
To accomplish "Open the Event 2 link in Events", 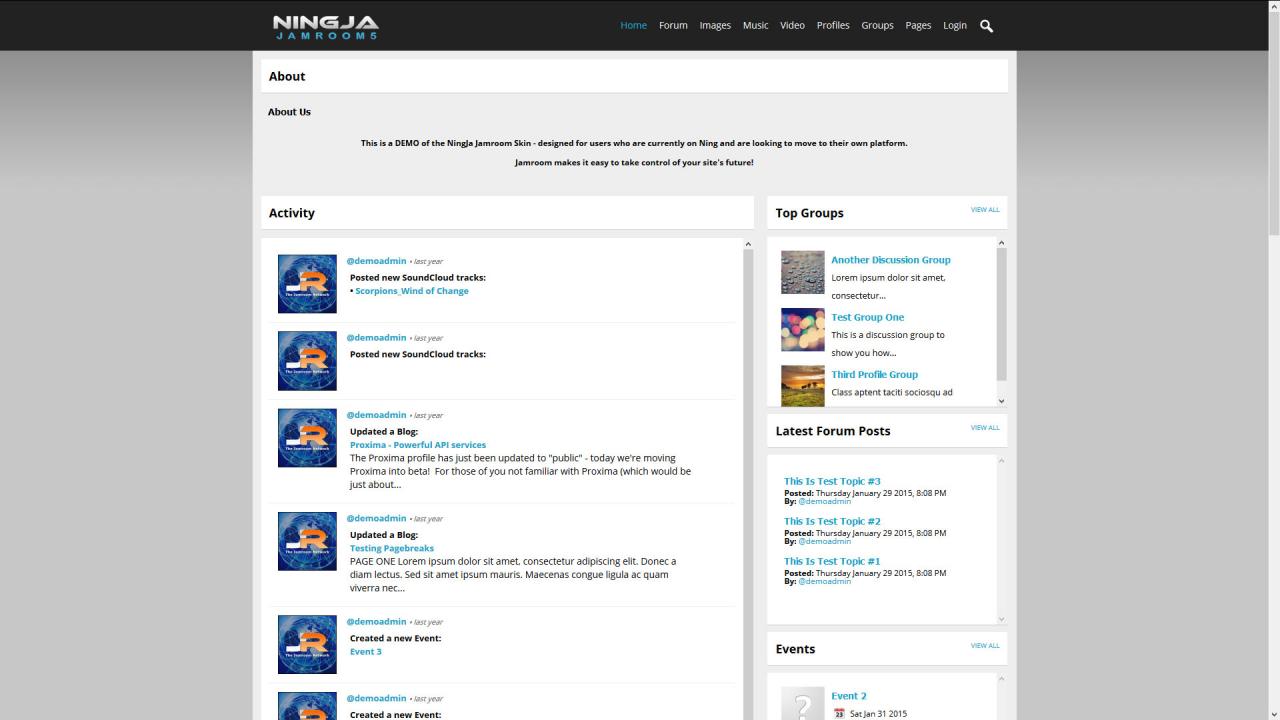I will click(849, 696).
